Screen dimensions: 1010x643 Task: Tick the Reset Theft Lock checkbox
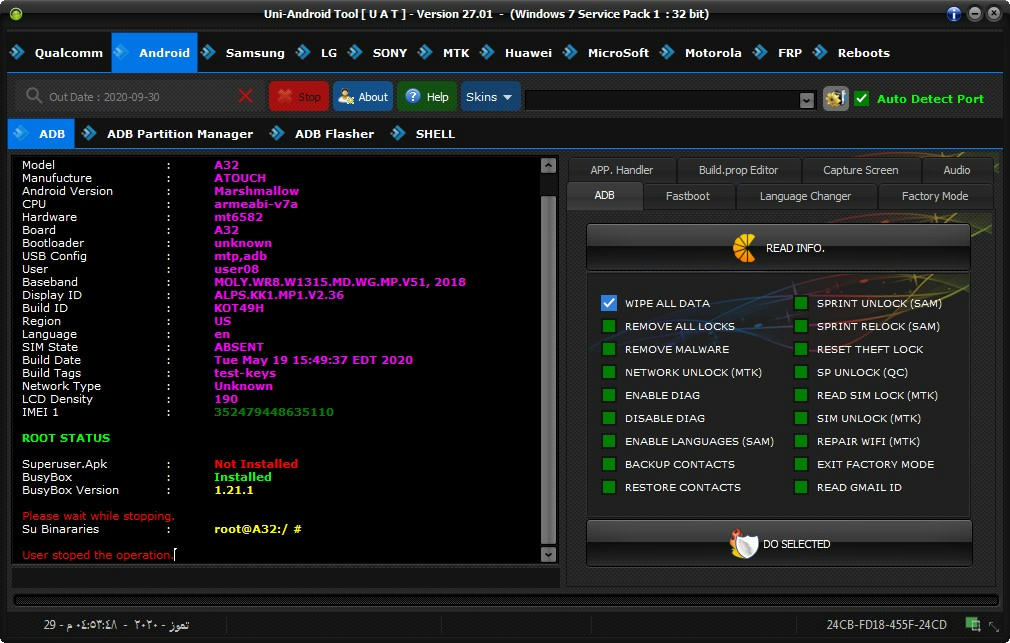point(801,349)
